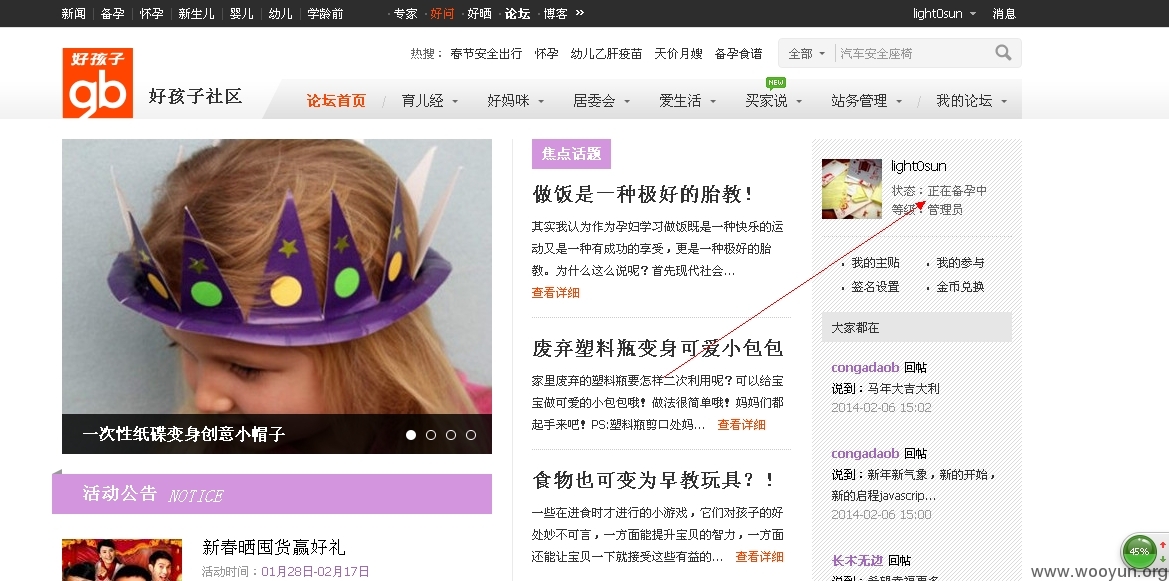Open congadaob's 马年大吉大利 reply

[904, 389]
